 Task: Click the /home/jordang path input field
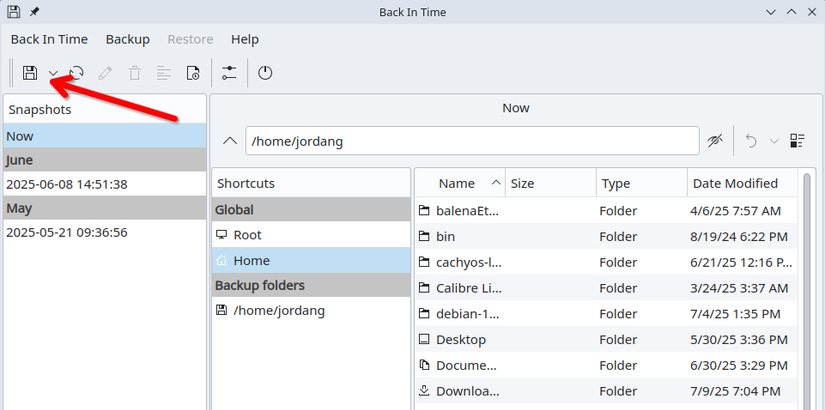click(472, 141)
